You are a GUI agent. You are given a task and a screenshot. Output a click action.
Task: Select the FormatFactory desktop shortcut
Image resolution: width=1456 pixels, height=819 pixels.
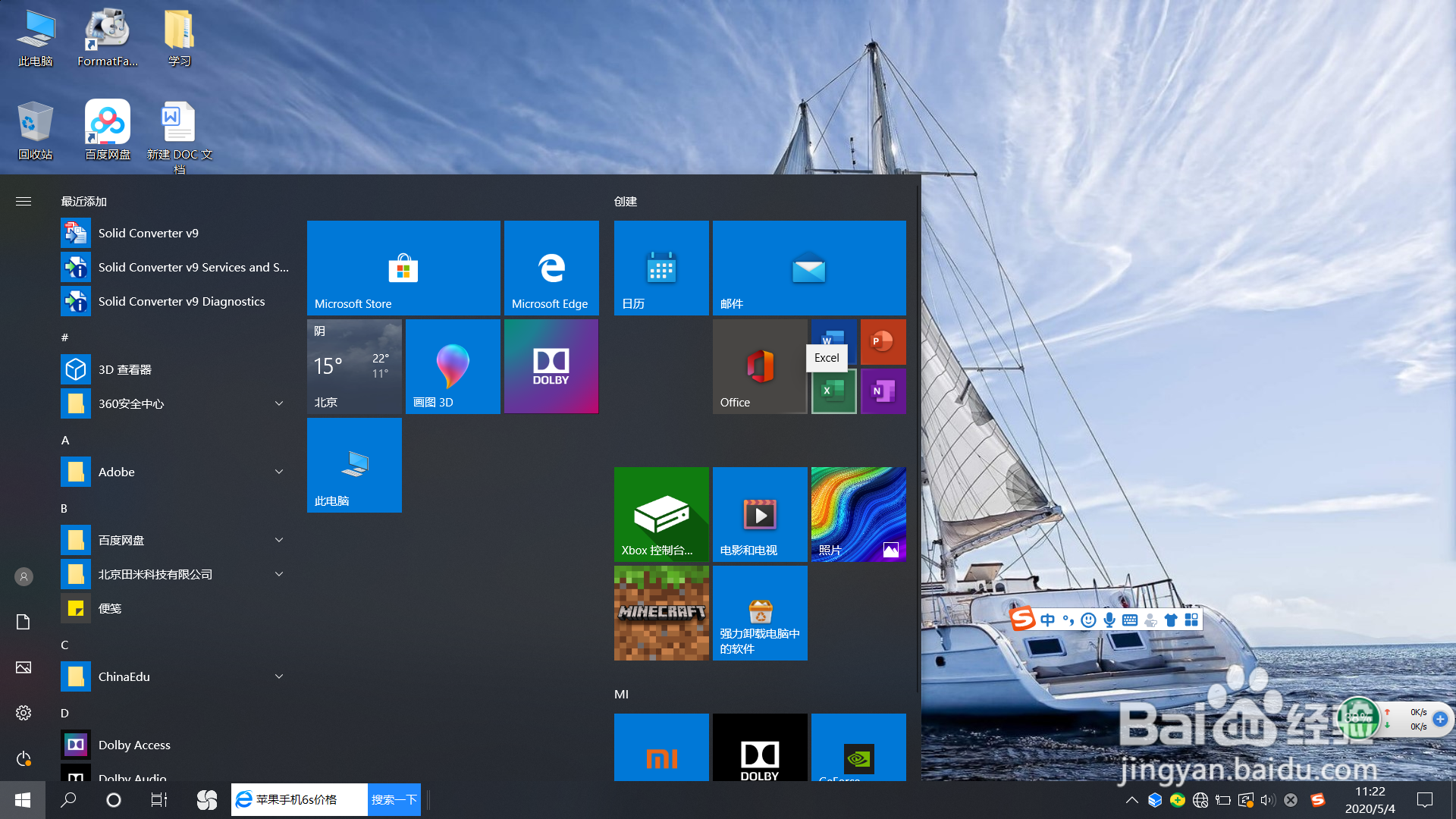108,38
